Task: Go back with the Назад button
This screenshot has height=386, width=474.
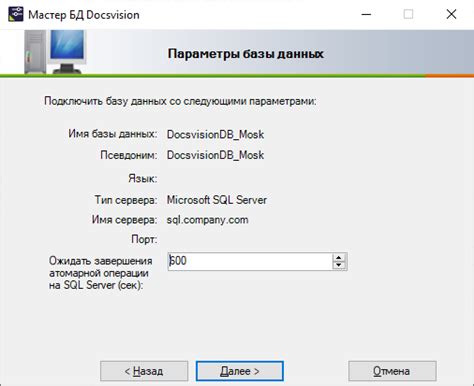Action: [x=144, y=371]
